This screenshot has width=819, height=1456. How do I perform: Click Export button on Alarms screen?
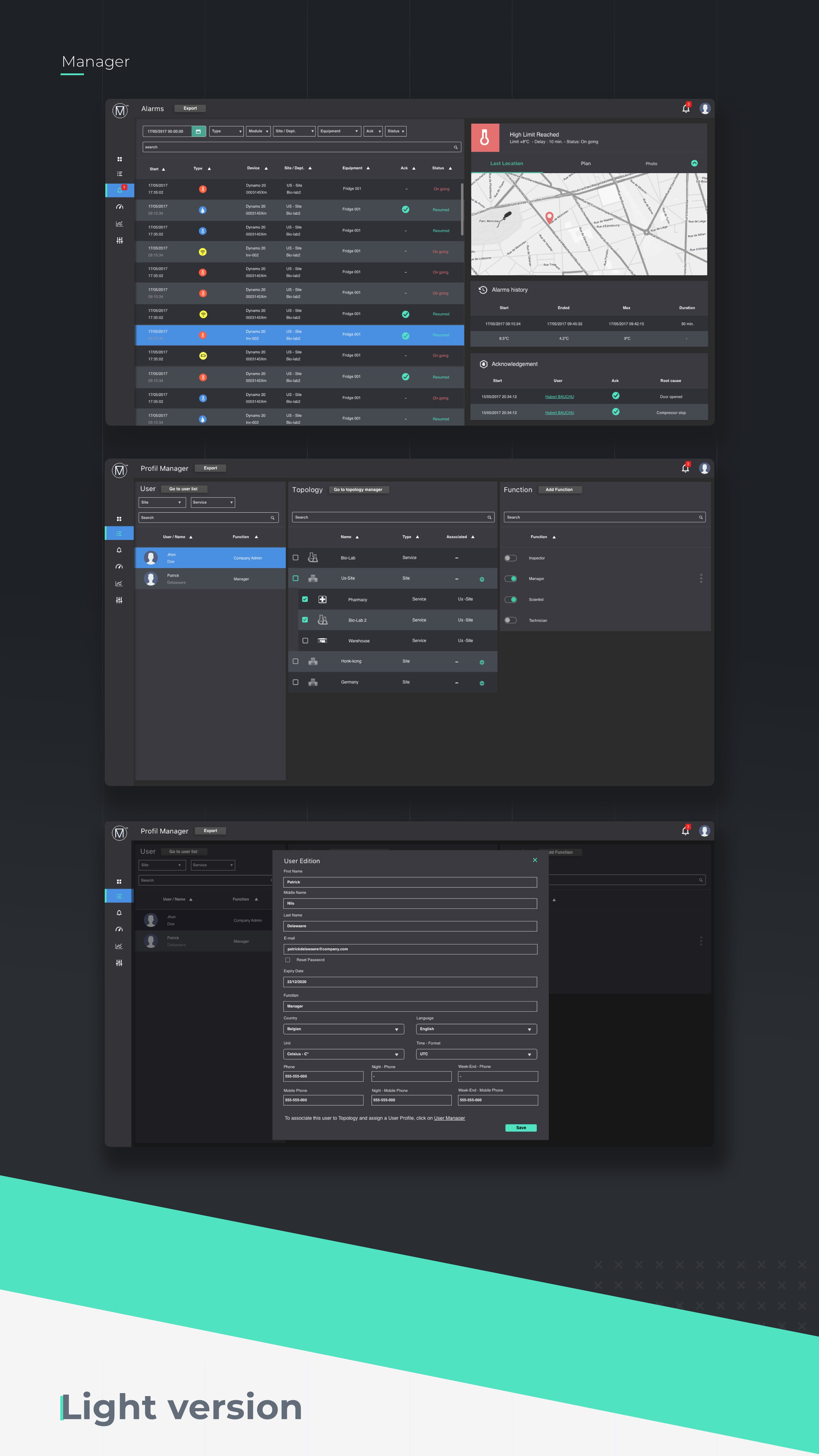click(x=190, y=108)
